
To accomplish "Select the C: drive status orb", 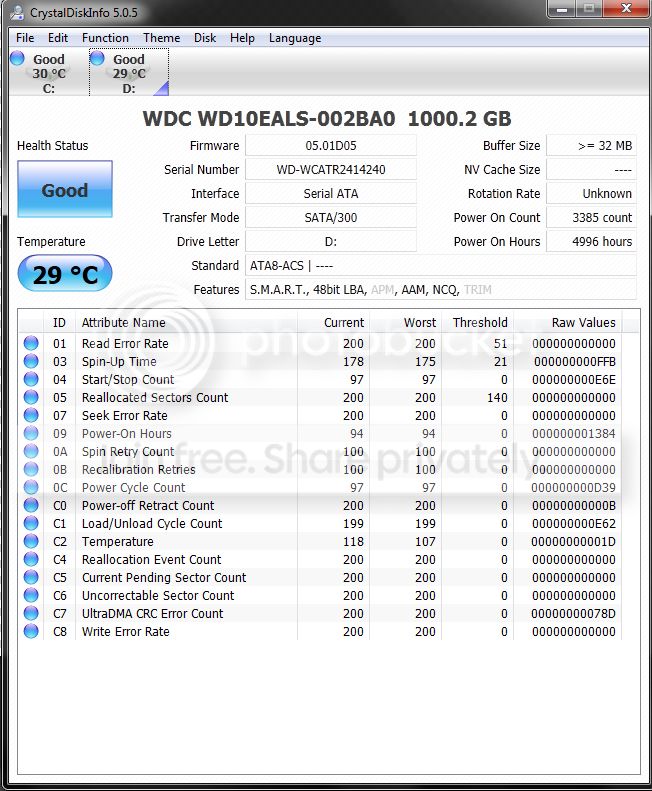I will 17,59.
